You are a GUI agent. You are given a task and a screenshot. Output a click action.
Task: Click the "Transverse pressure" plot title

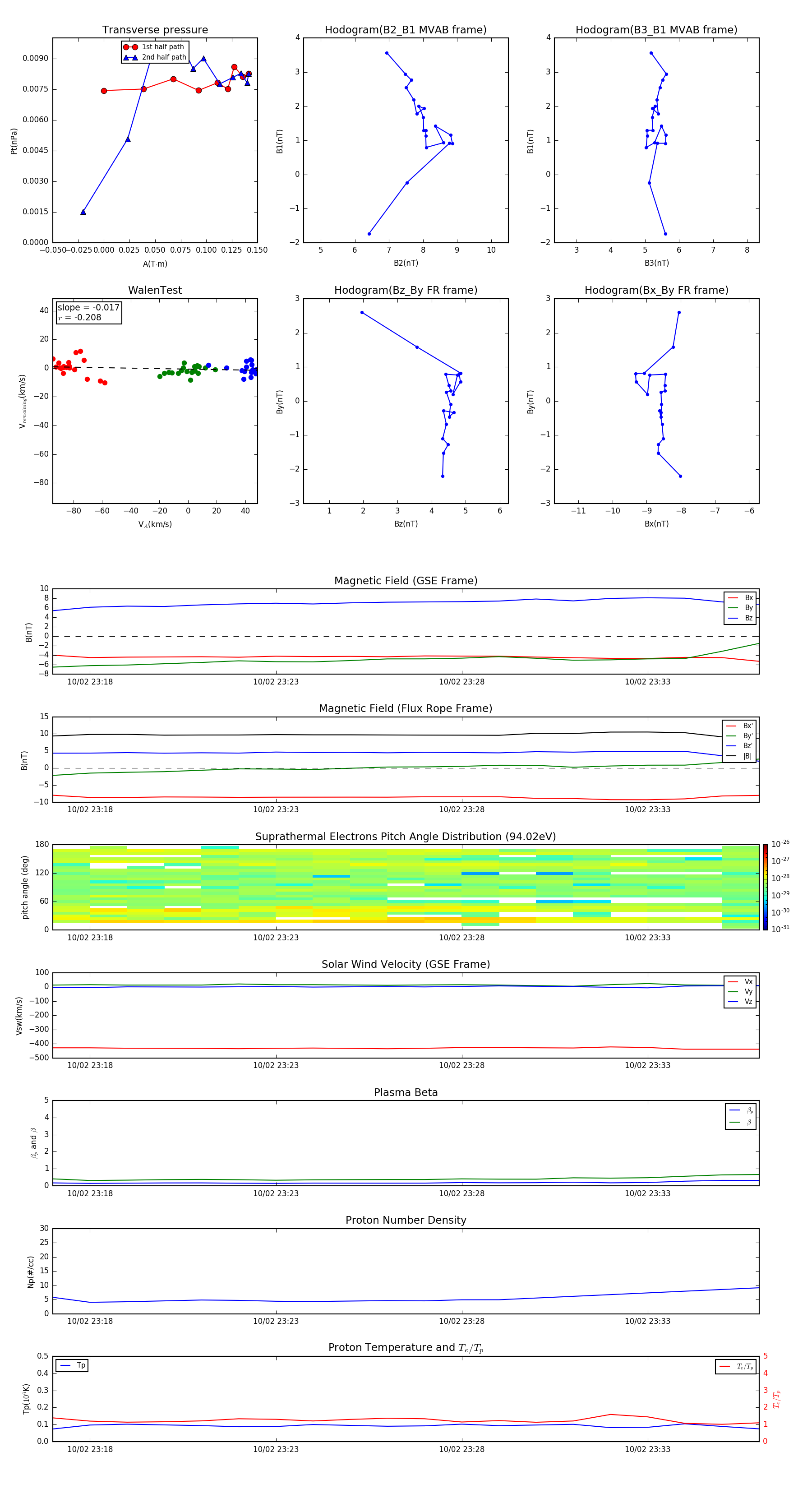155,30
